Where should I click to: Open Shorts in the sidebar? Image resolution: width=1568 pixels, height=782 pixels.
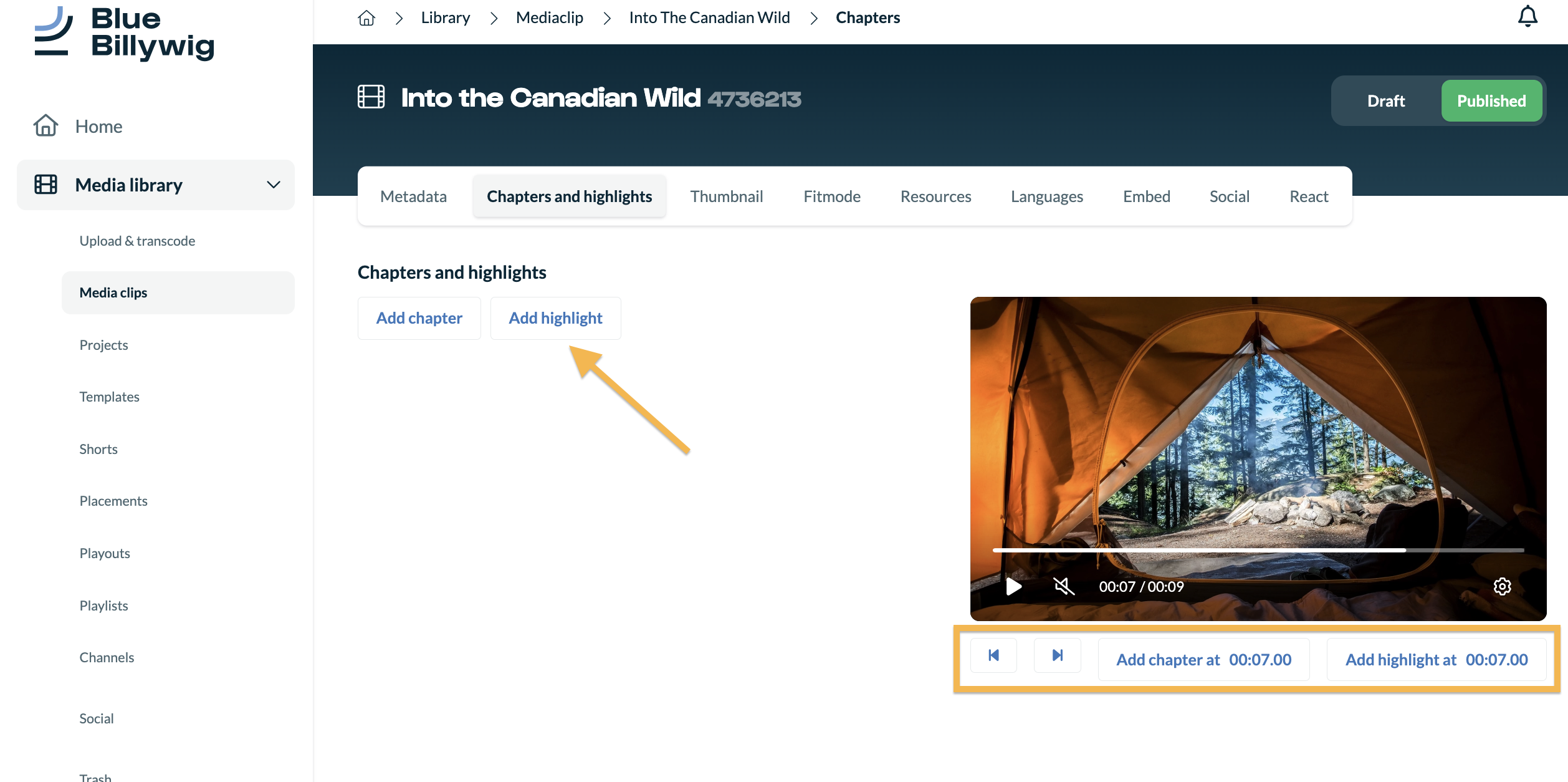click(x=98, y=449)
